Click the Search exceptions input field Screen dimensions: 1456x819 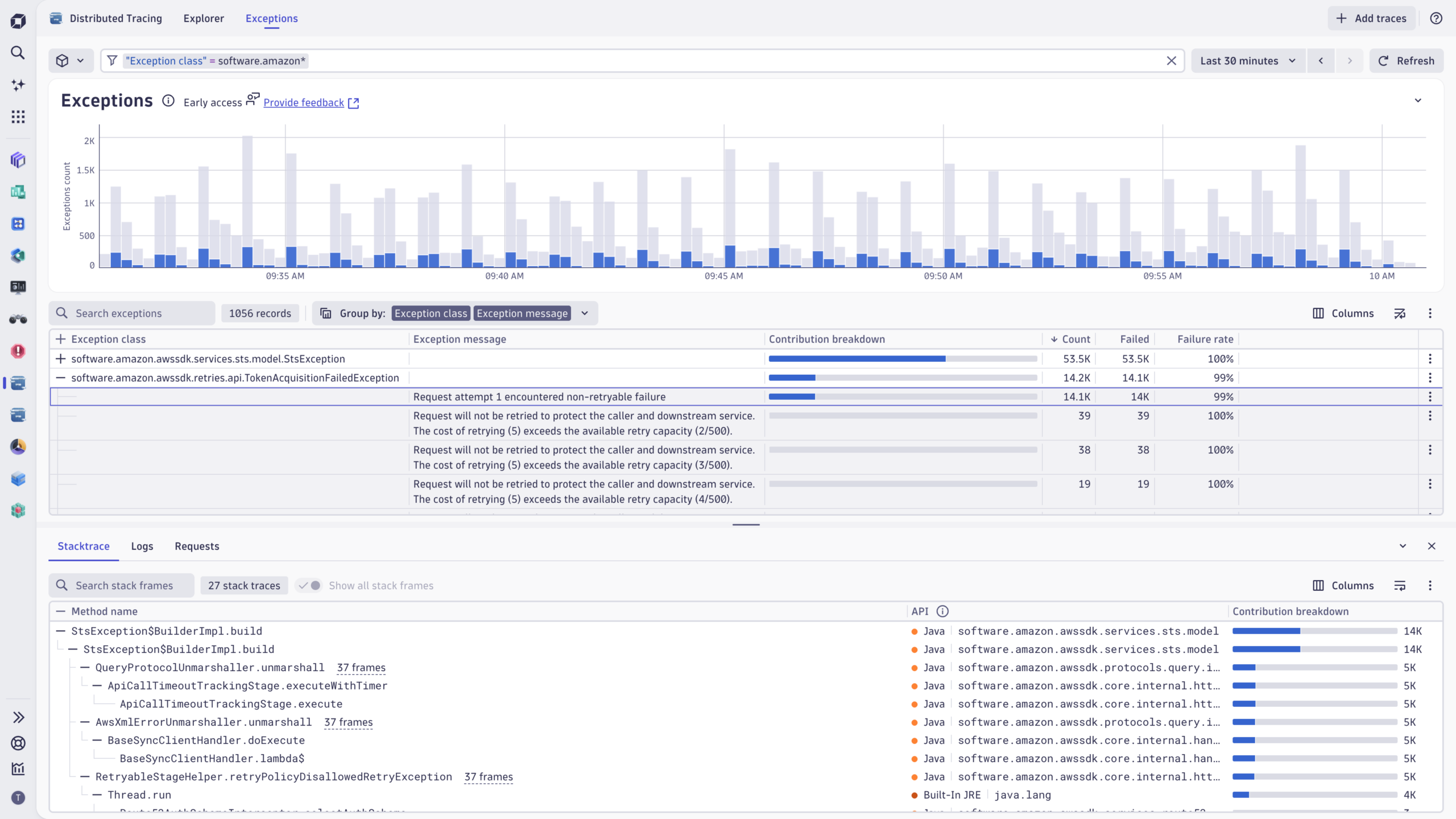click(131, 313)
